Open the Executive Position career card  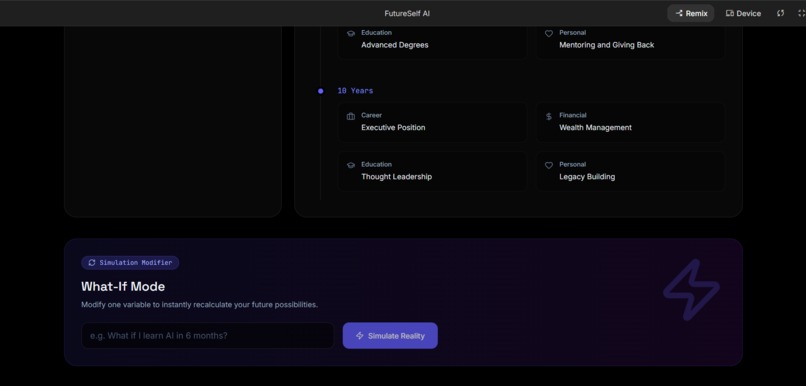[x=432, y=122]
